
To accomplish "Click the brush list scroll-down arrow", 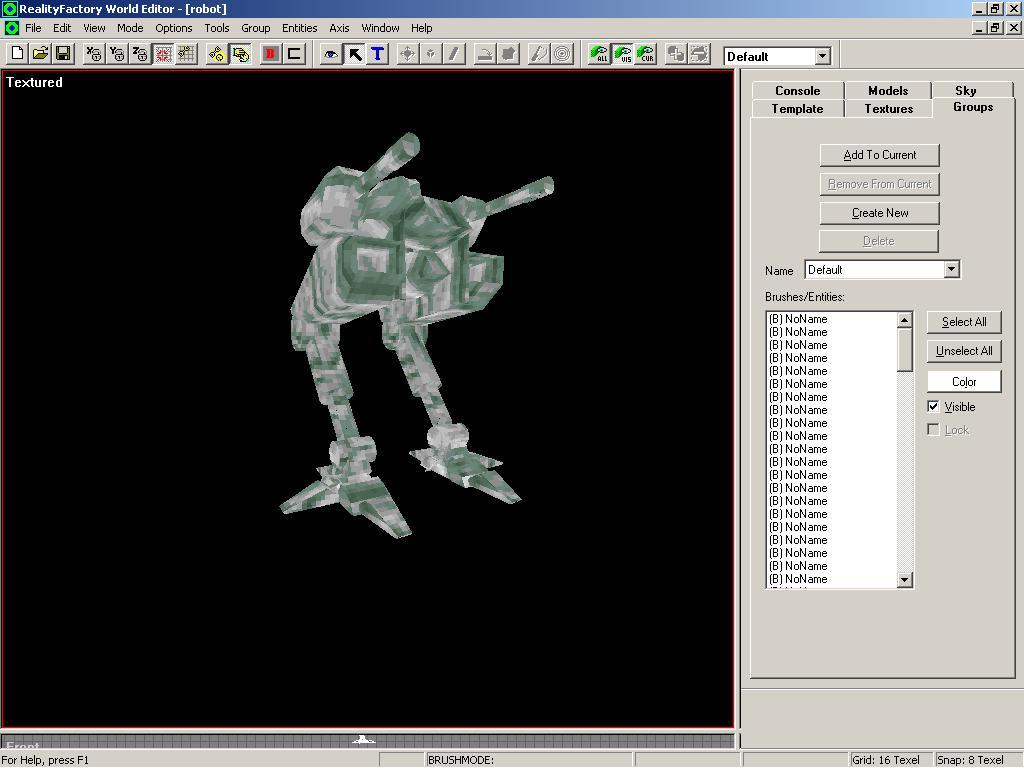I will (904, 580).
